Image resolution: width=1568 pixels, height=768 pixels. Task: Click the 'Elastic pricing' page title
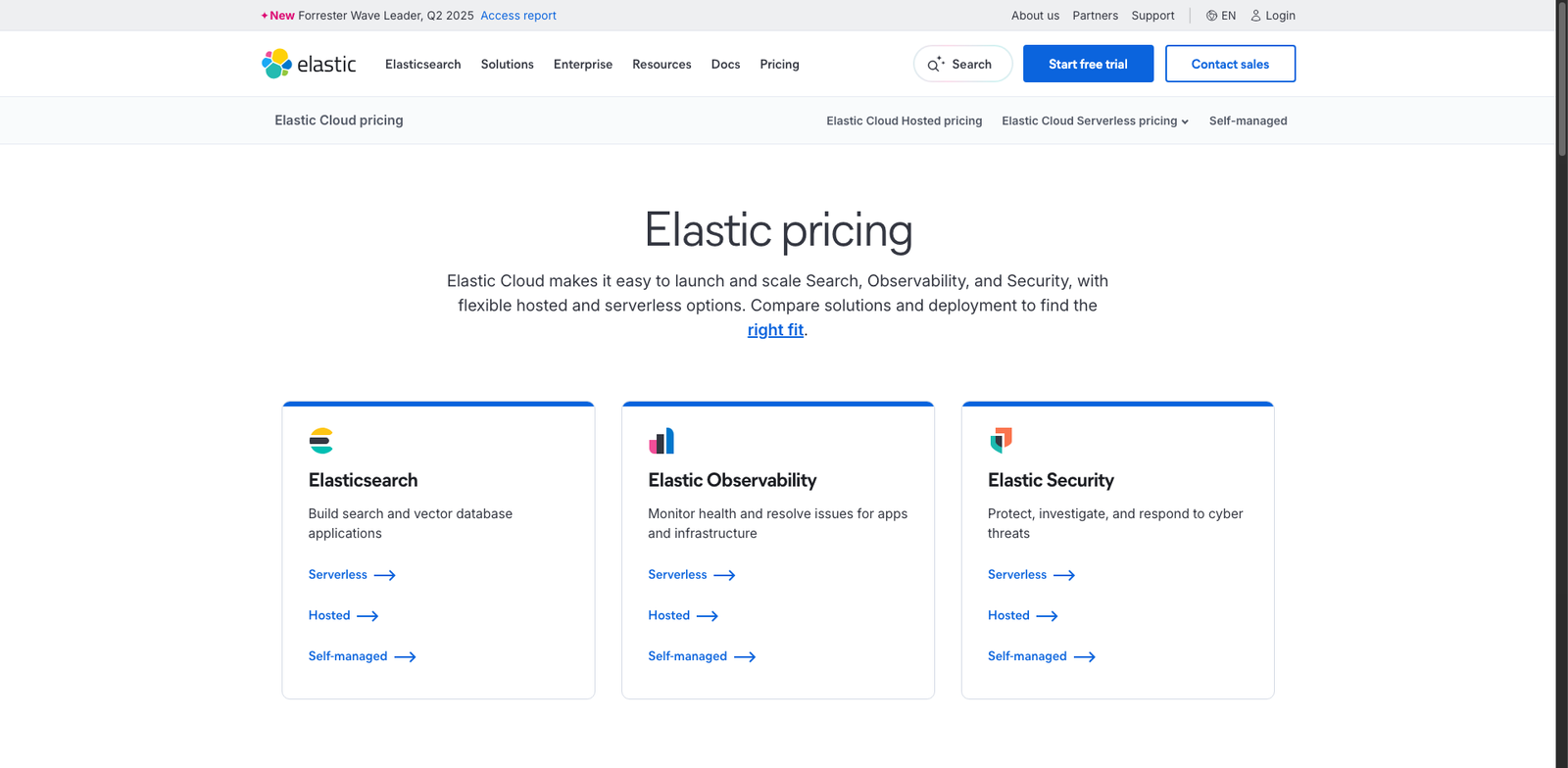click(x=778, y=231)
